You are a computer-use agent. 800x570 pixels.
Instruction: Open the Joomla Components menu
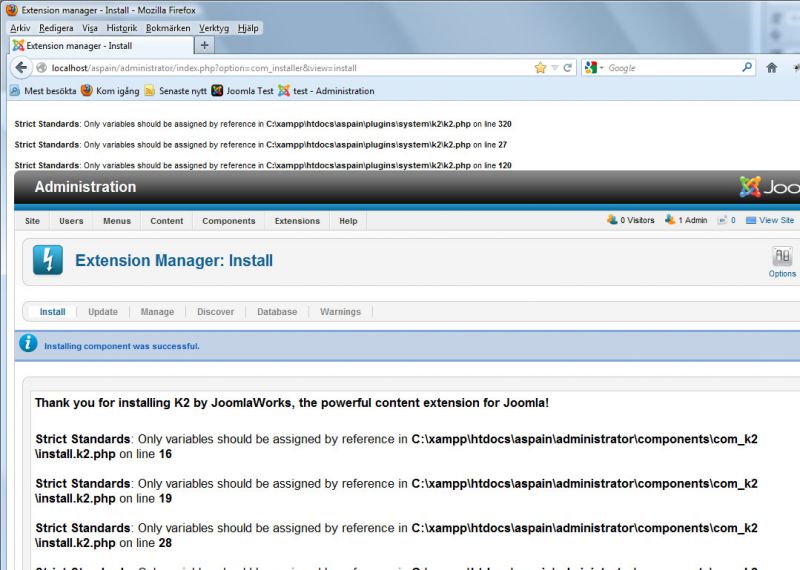tap(229, 221)
